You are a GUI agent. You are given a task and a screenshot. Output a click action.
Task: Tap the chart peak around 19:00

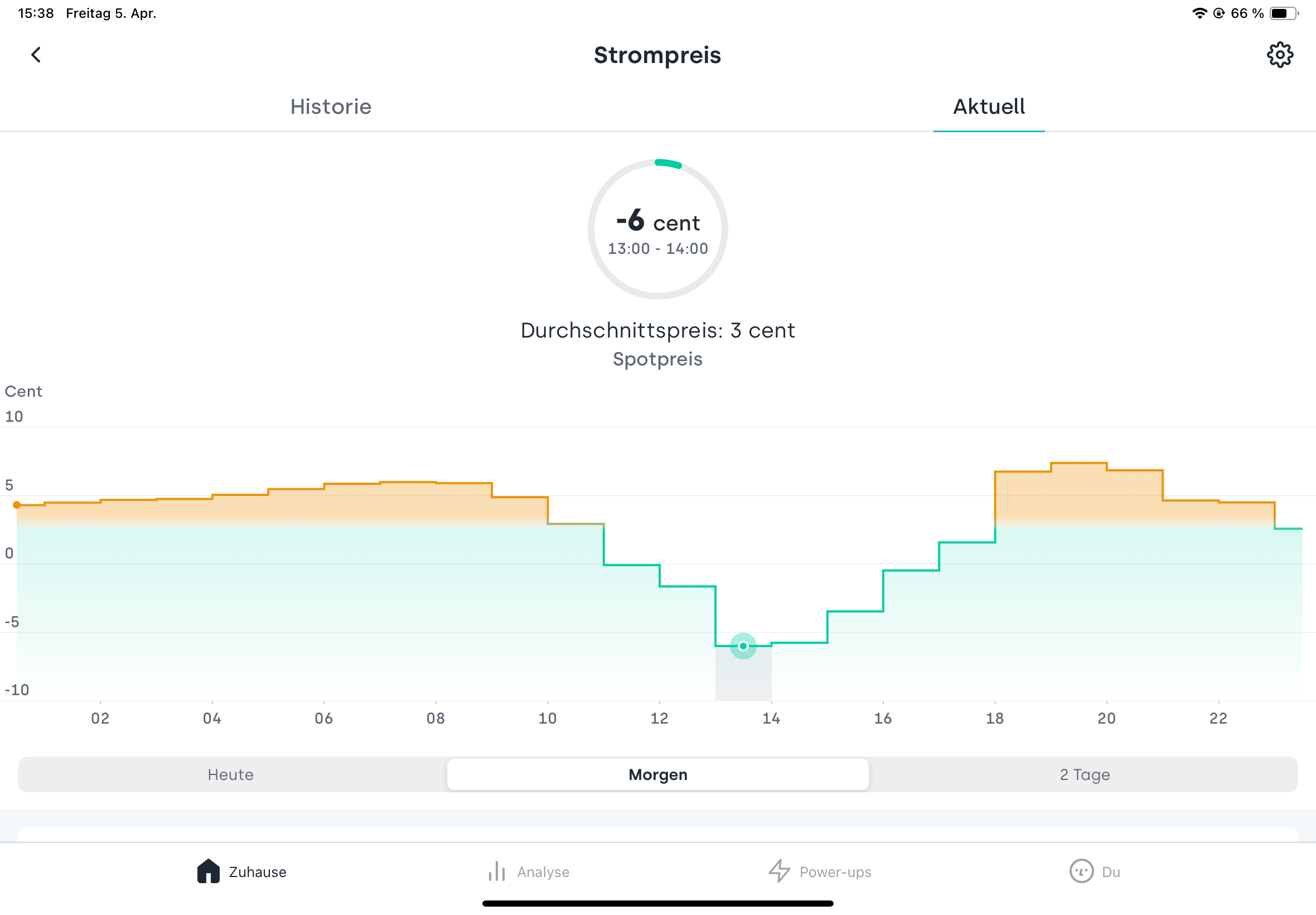(x=1078, y=463)
